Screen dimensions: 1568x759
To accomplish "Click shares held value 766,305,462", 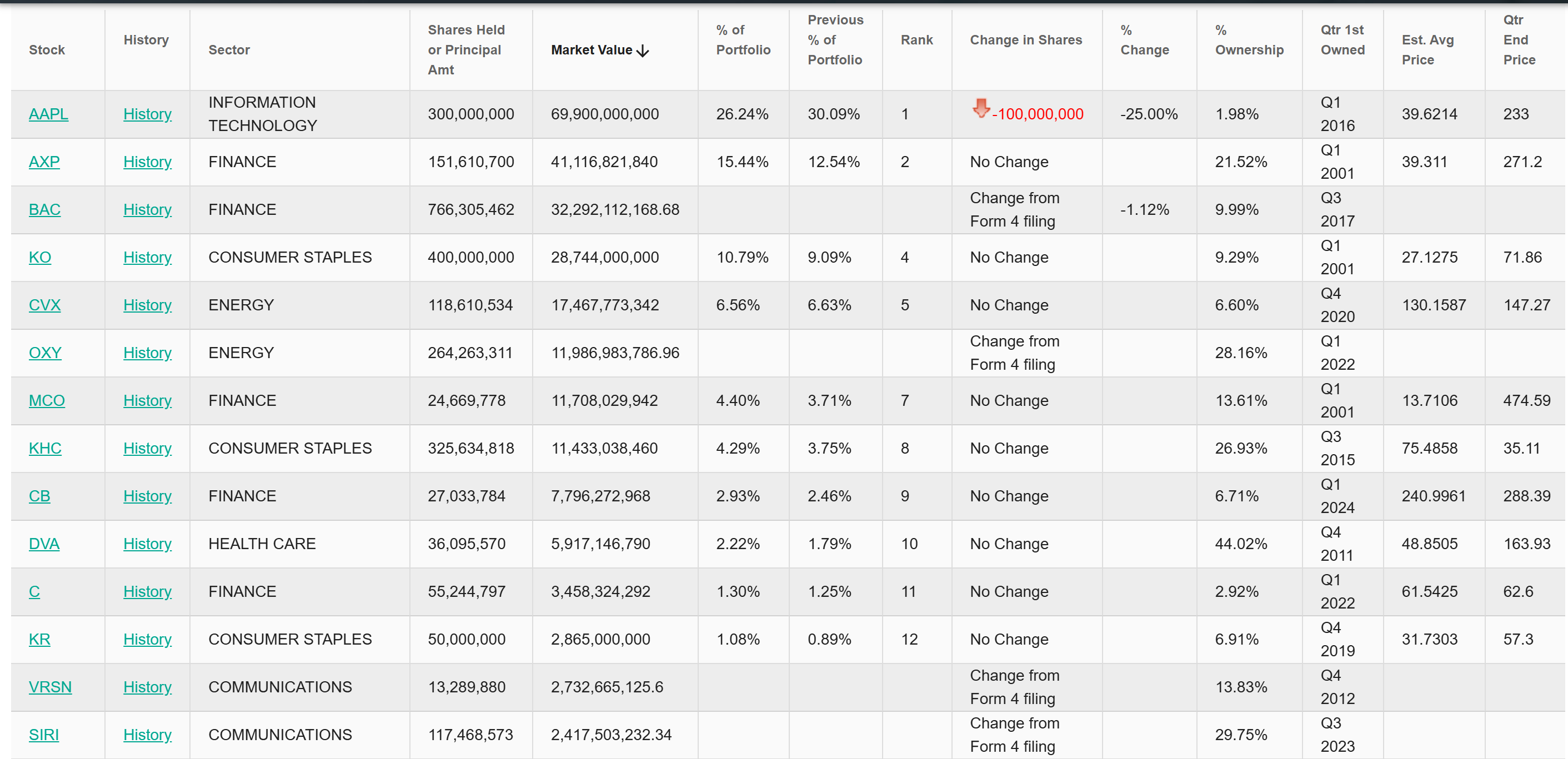I will (471, 210).
